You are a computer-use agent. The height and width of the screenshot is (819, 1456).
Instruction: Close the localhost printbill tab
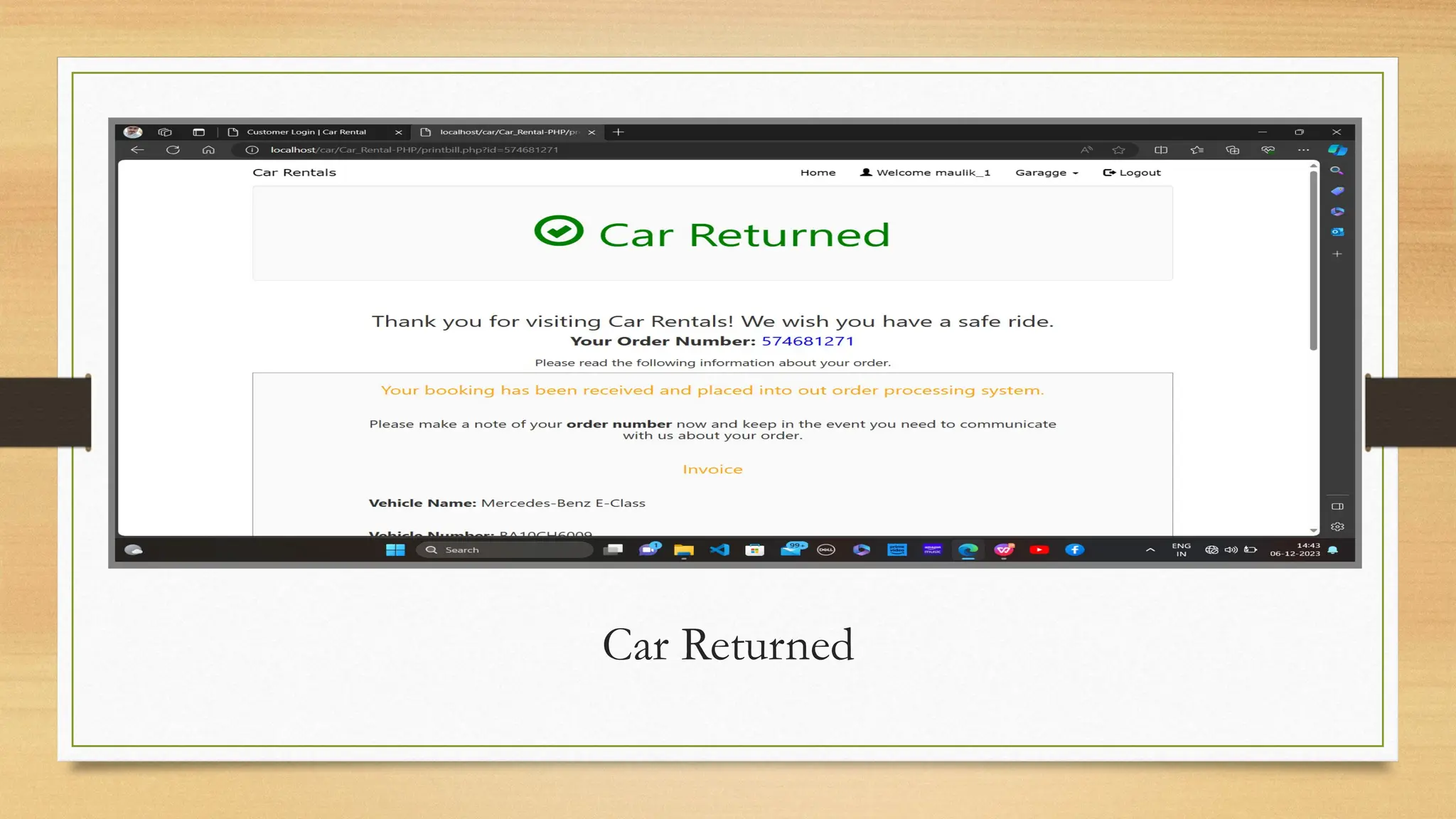591,132
